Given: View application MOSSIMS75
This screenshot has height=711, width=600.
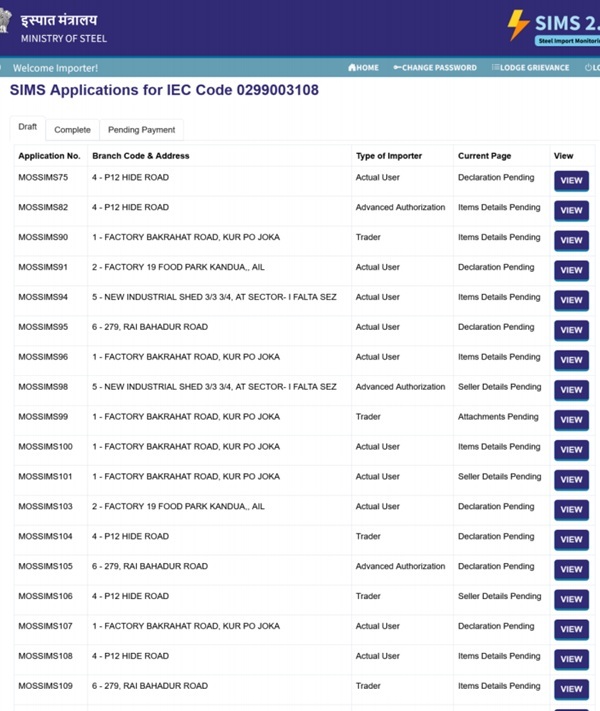Looking at the screenshot, I should click(571, 181).
